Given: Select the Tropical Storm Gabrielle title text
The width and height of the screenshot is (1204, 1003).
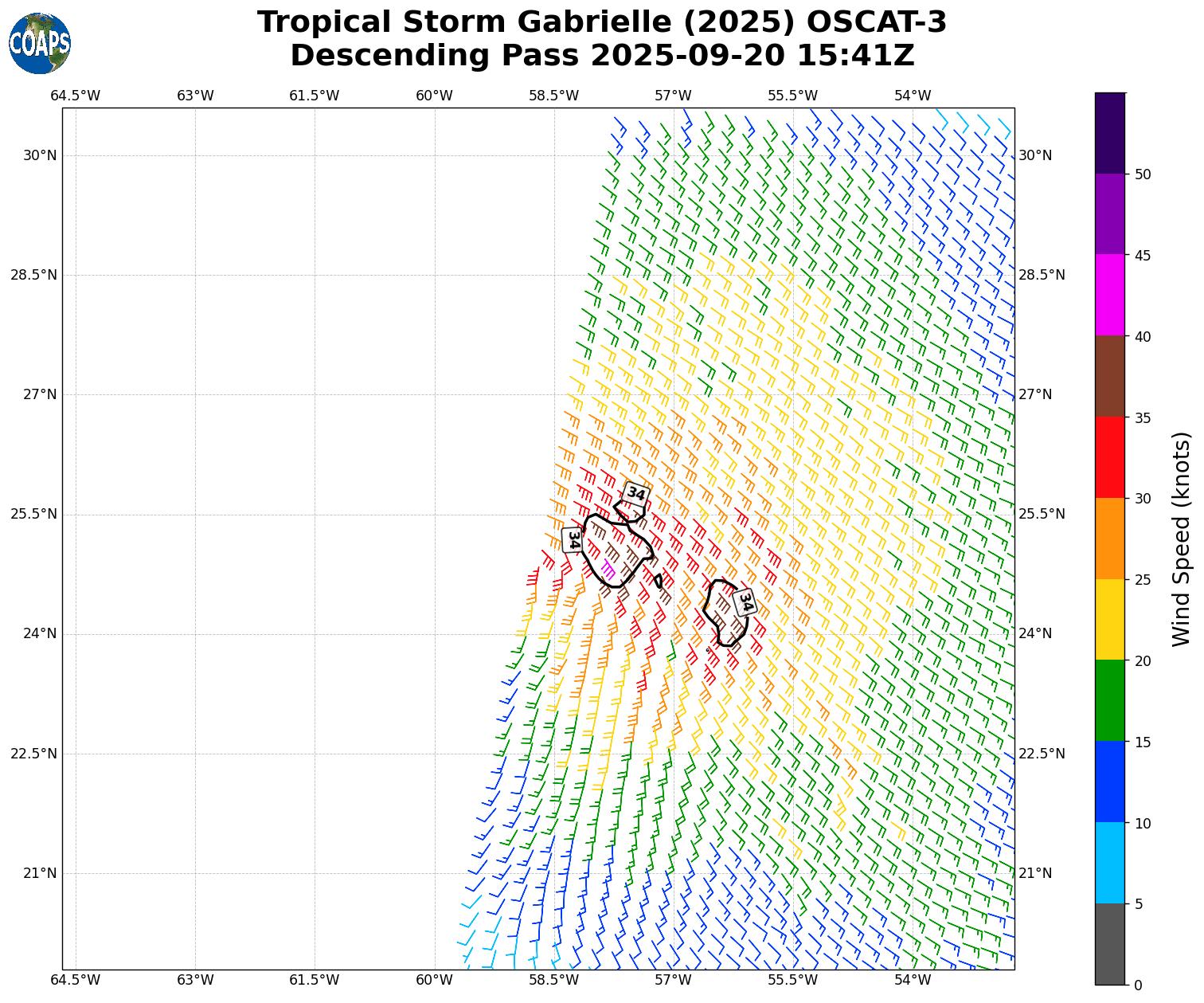Looking at the screenshot, I should click(602, 22).
